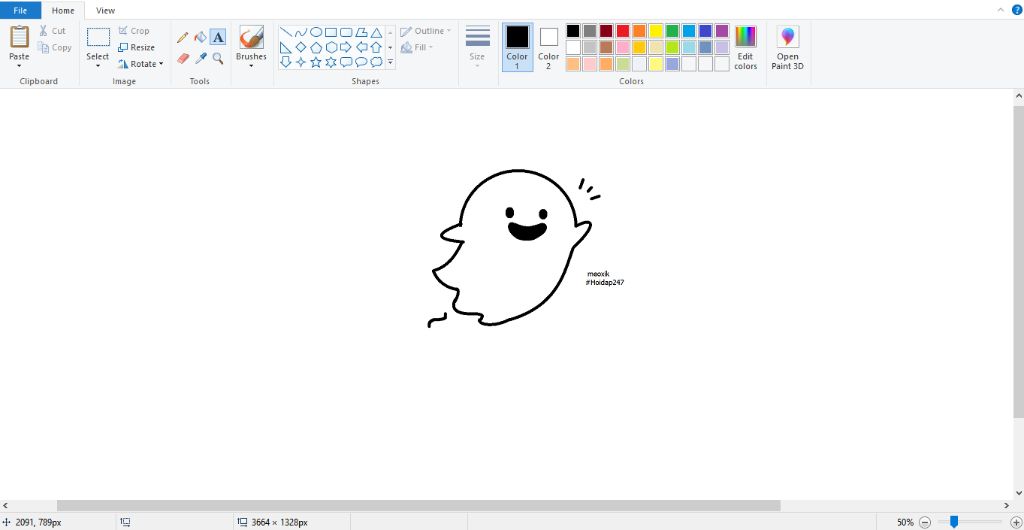Screen dimensions: 1024x530
Task: Open the File menu
Action: point(20,10)
